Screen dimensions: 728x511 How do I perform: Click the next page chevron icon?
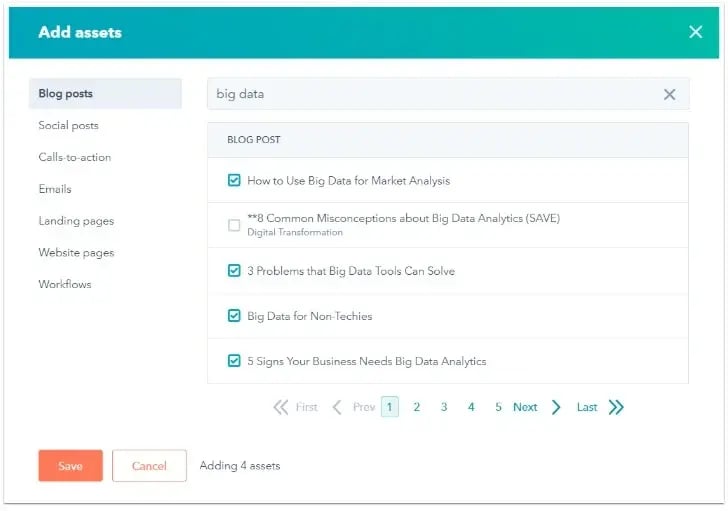click(556, 407)
